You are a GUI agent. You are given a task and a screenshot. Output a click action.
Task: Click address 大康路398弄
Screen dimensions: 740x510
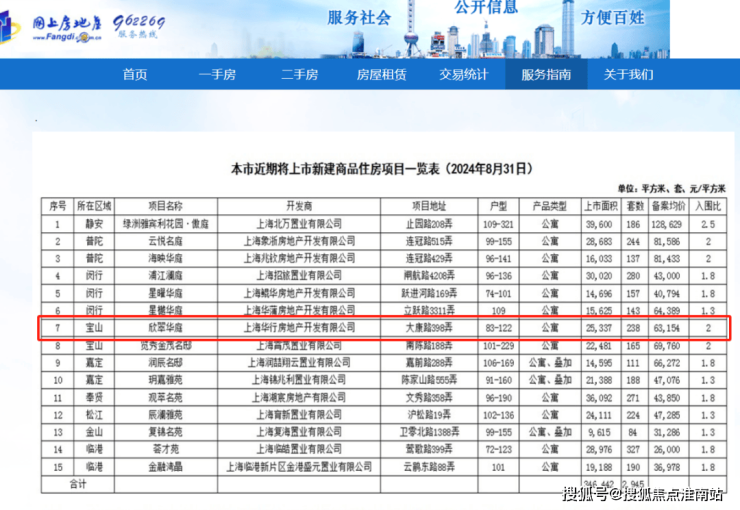coord(429,327)
